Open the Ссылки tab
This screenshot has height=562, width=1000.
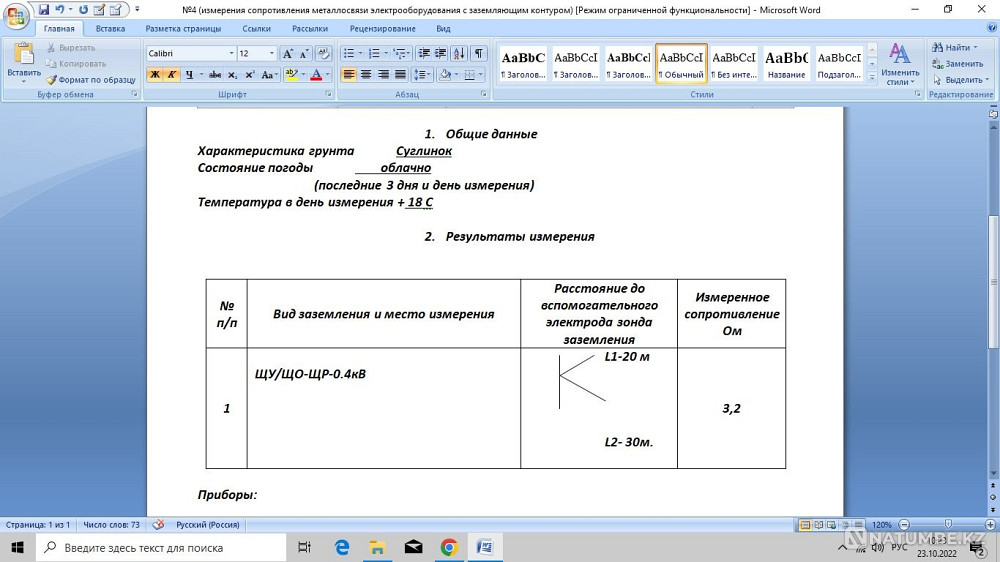point(256,29)
